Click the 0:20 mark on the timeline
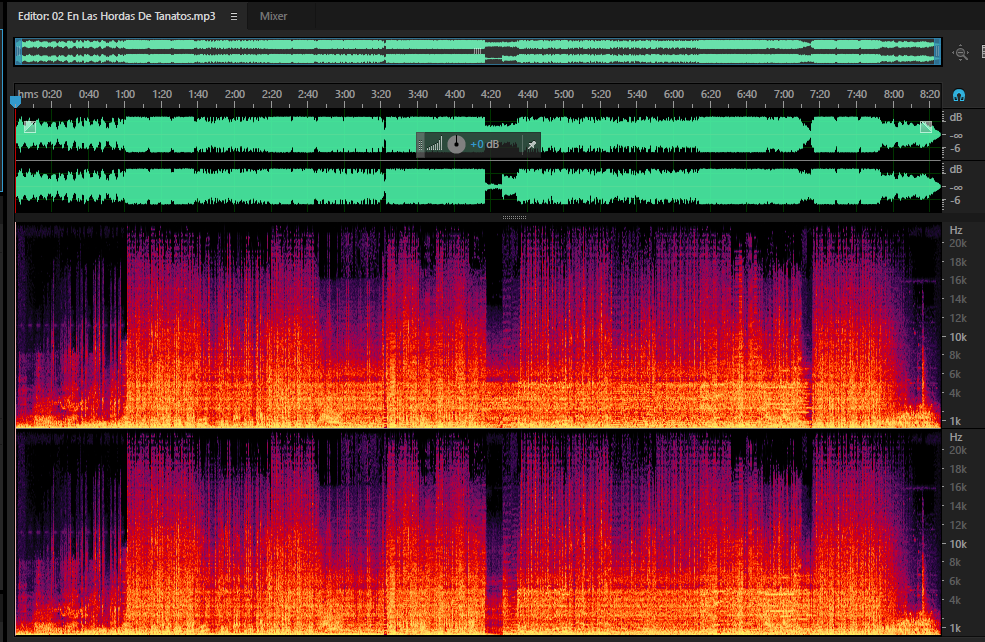 (52, 94)
